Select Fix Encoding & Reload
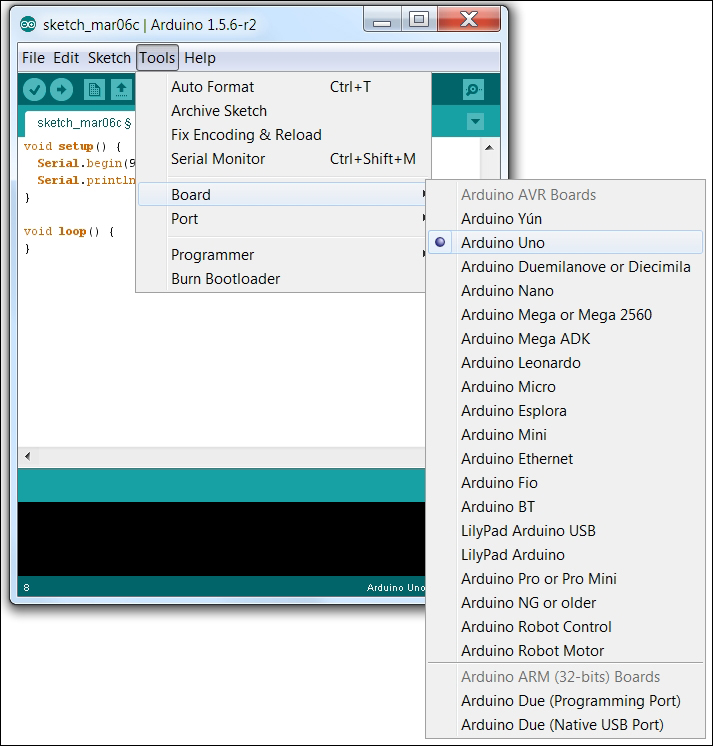The height and width of the screenshot is (746, 713). click(x=283, y=135)
